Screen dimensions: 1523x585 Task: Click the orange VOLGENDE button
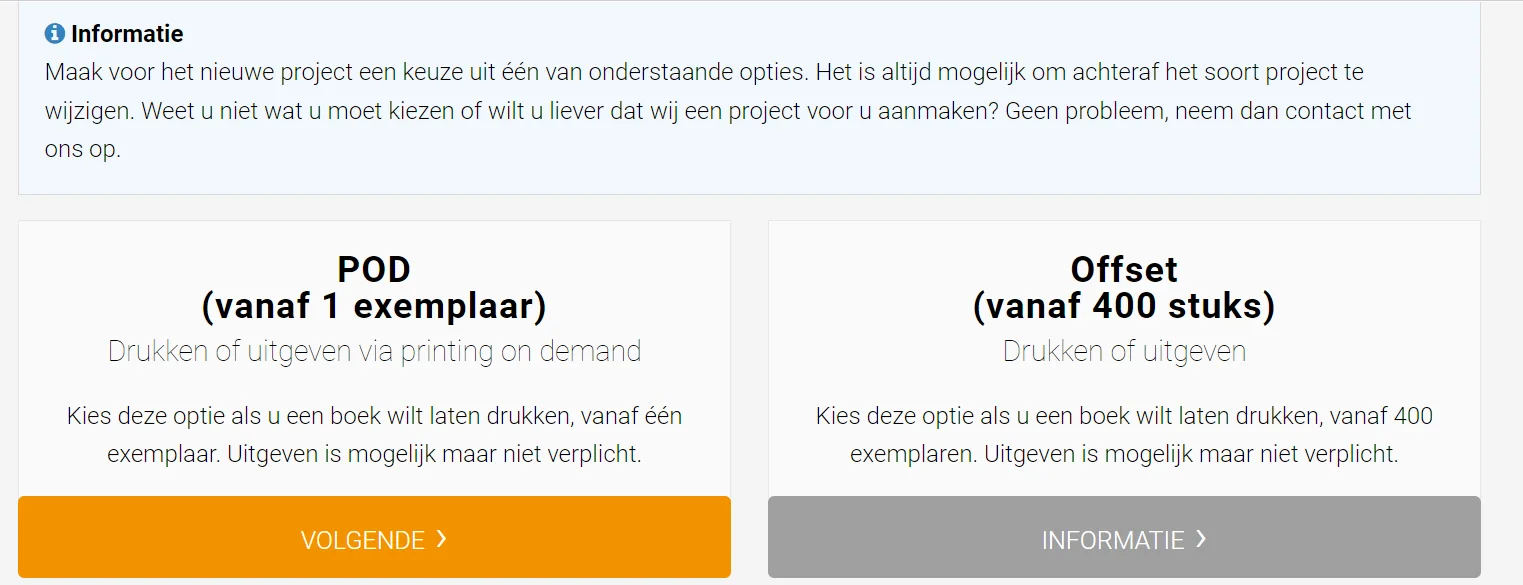(x=374, y=539)
